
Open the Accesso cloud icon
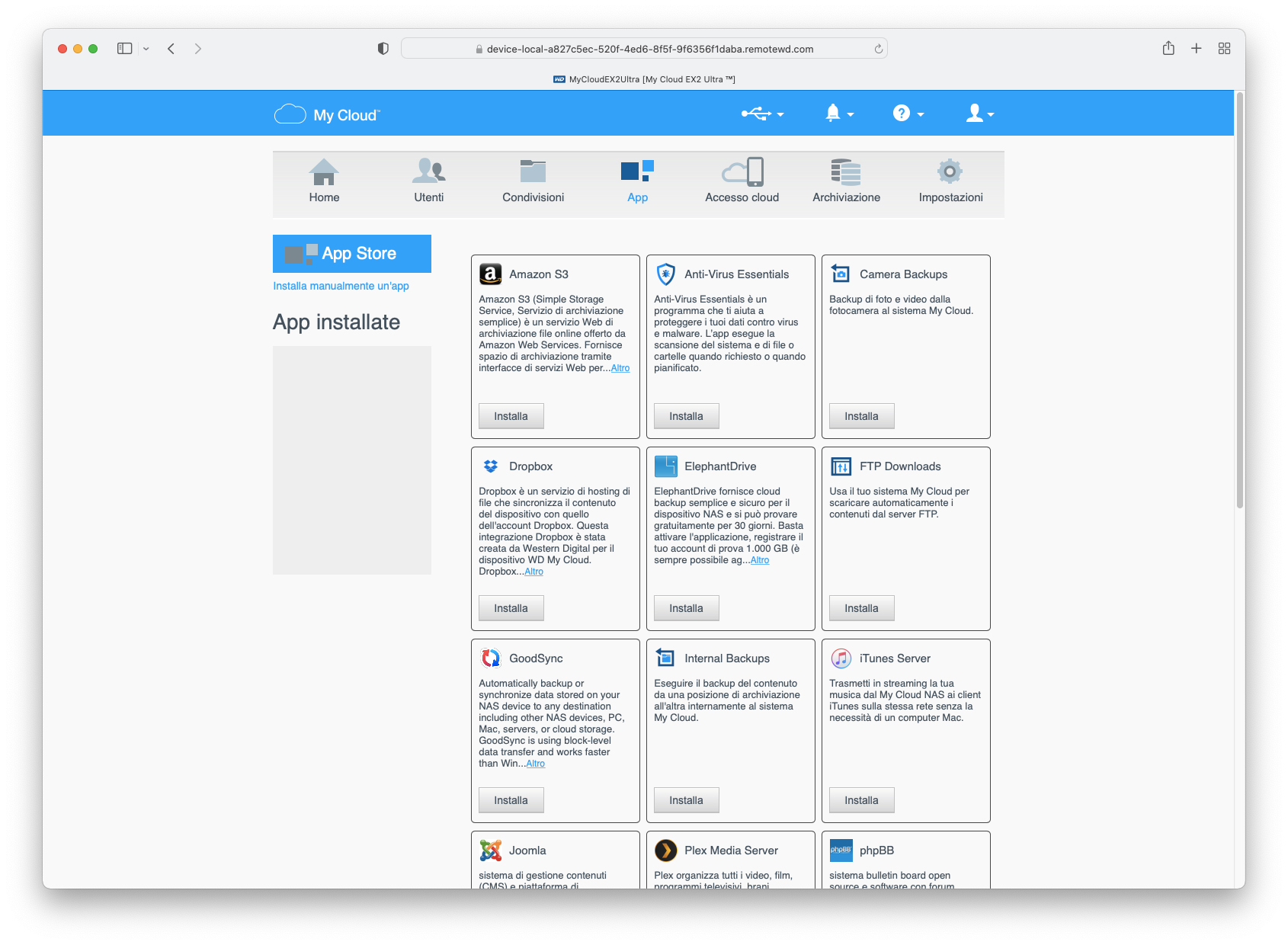742,172
